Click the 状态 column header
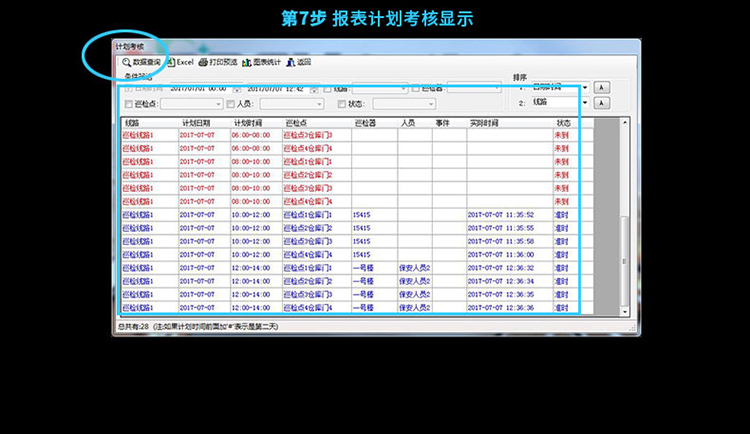The width and height of the screenshot is (750, 434). 564,123
